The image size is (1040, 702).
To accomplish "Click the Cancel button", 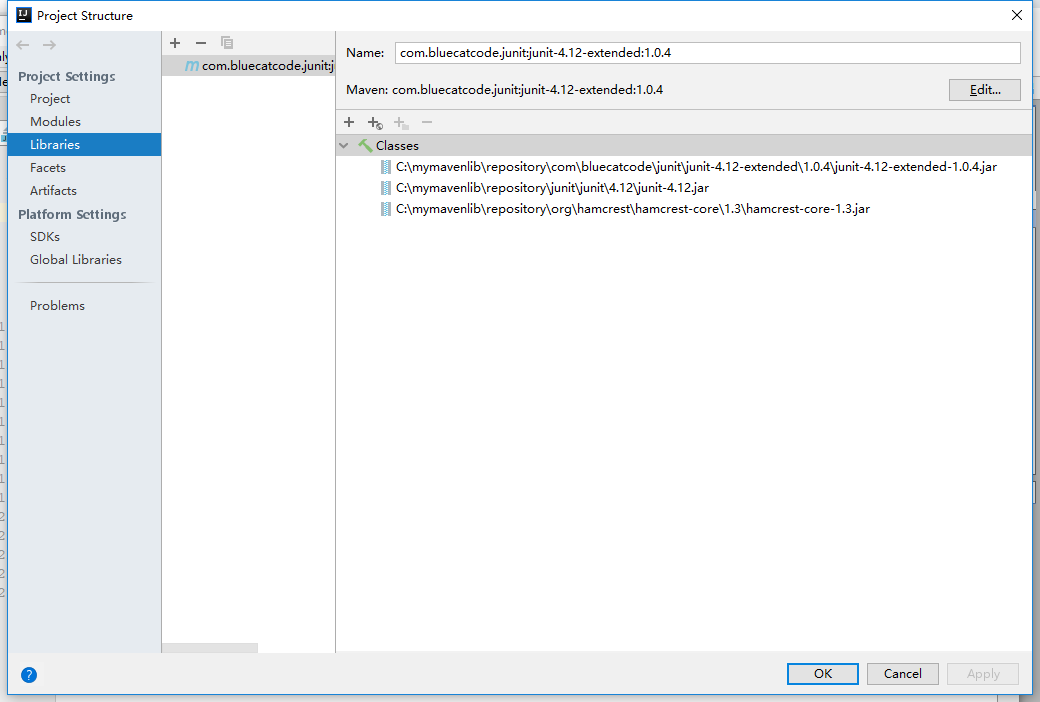I will (x=902, y=673).
